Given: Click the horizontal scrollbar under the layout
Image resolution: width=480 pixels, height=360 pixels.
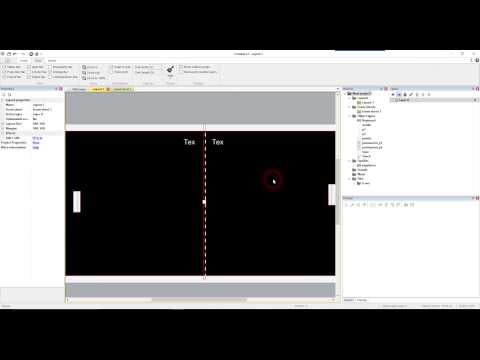Looking at the screenshot, I should [199, 300].
